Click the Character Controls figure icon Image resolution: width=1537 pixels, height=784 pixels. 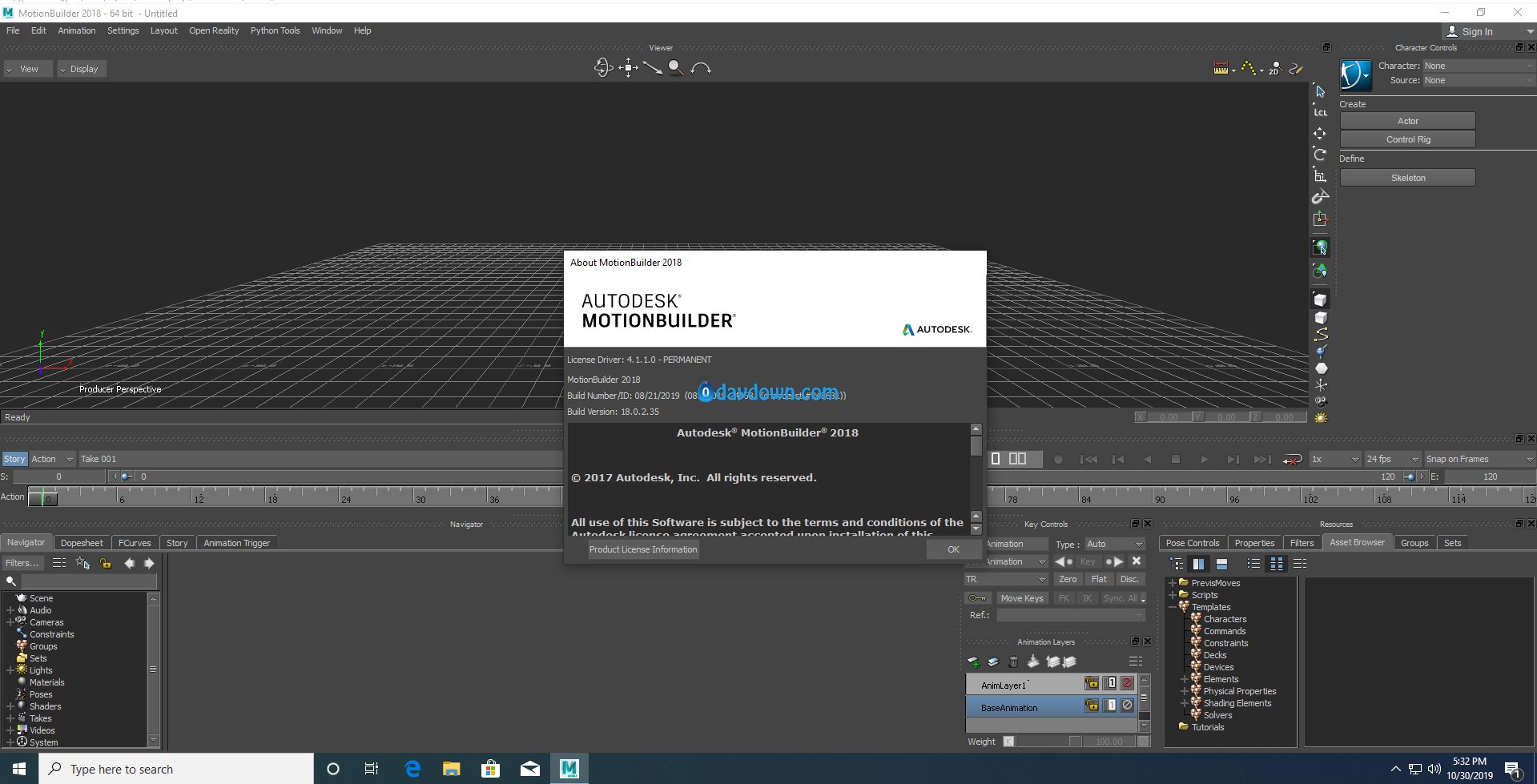(1355, 76)
